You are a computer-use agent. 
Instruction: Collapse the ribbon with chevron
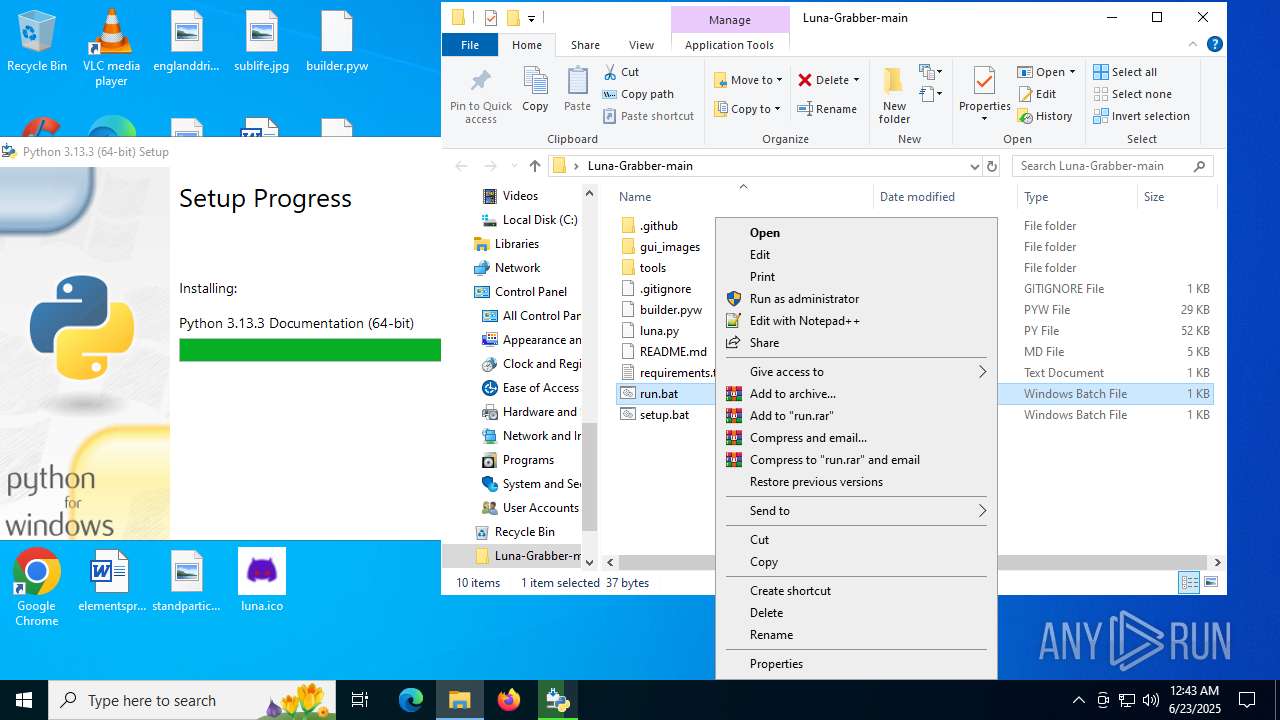[1193, 44]
